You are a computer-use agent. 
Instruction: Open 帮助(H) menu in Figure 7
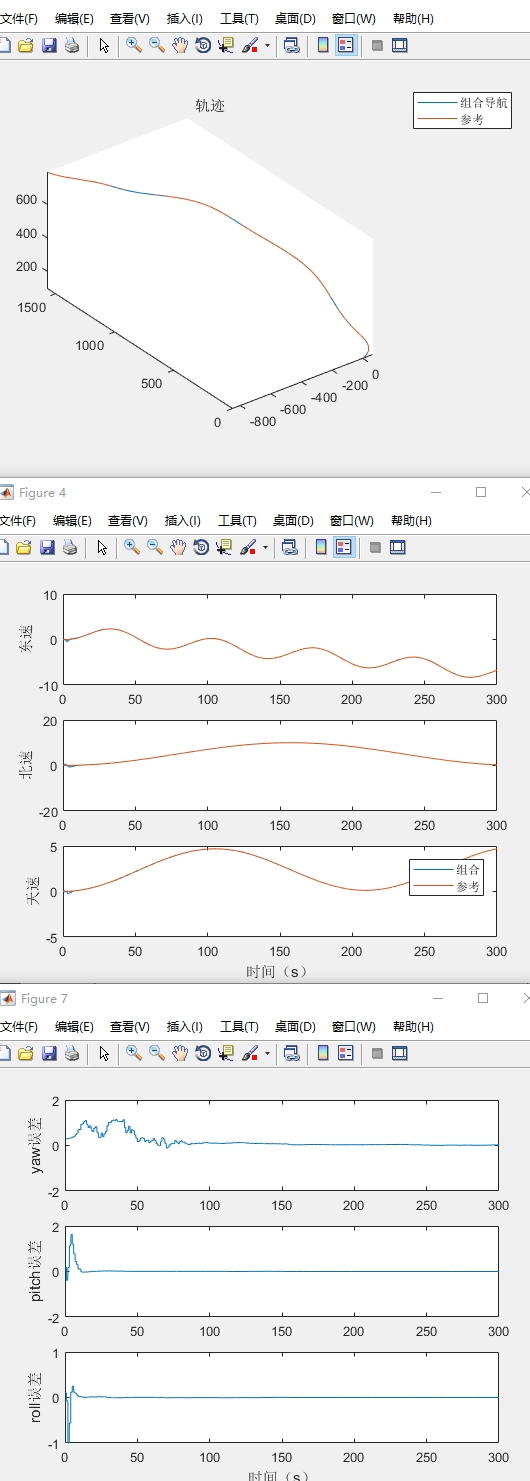click(x=413, y=1027)
